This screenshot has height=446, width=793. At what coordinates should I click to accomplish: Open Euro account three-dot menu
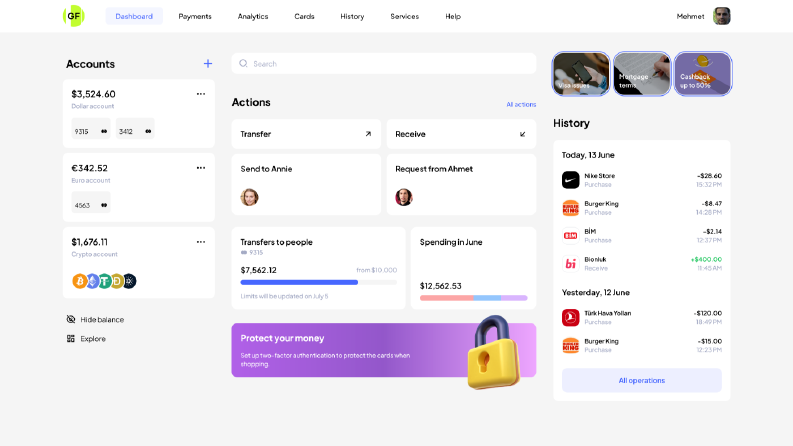point(201,168)
